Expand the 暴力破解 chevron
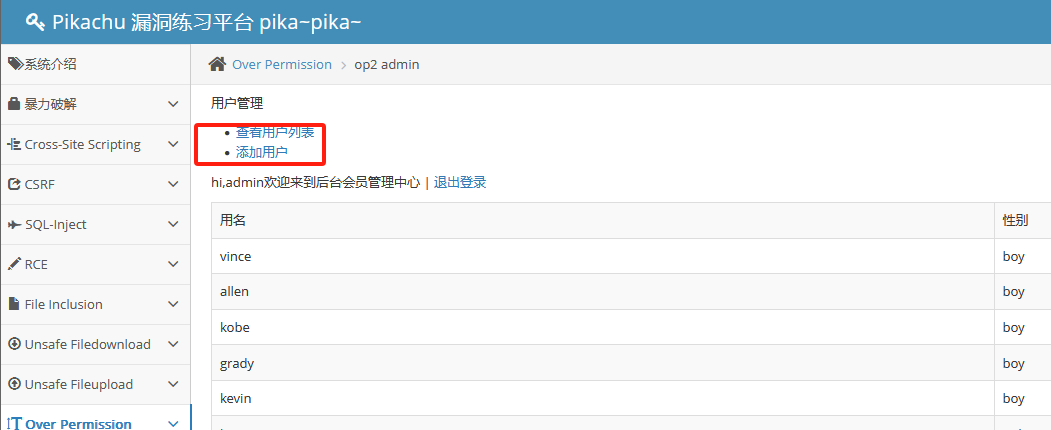This screenshot has height=430, width=1051. (173, 104)
